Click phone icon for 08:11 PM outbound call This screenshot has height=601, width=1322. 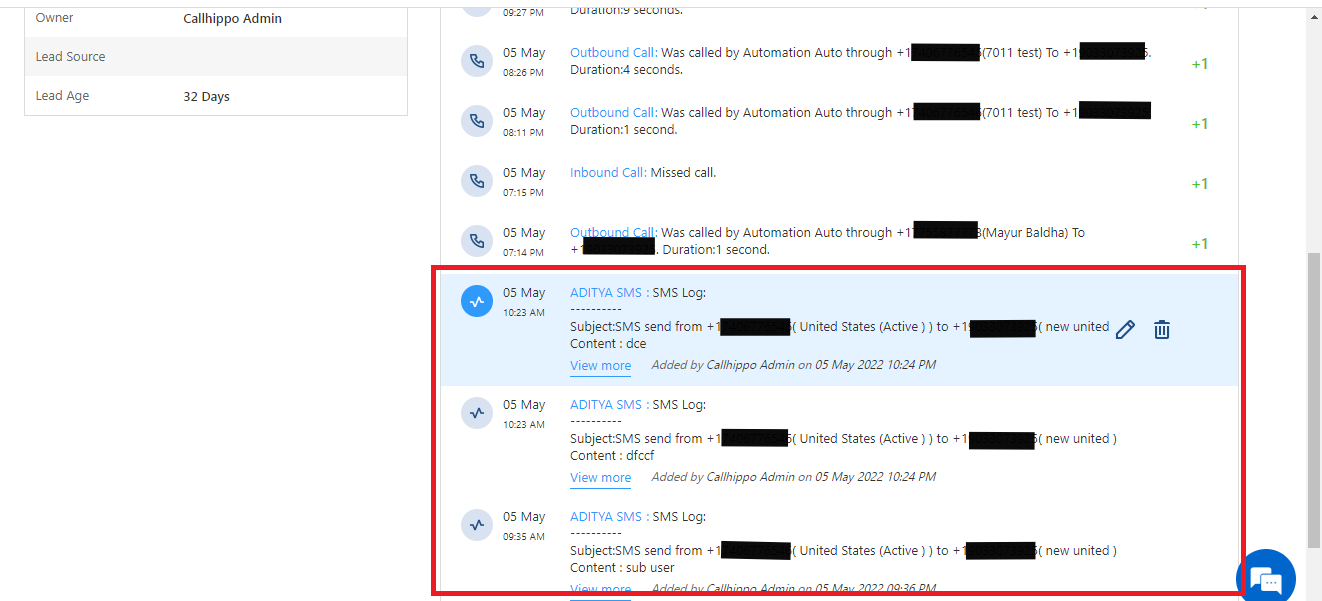pyautogui.click(x=477, y=121)
